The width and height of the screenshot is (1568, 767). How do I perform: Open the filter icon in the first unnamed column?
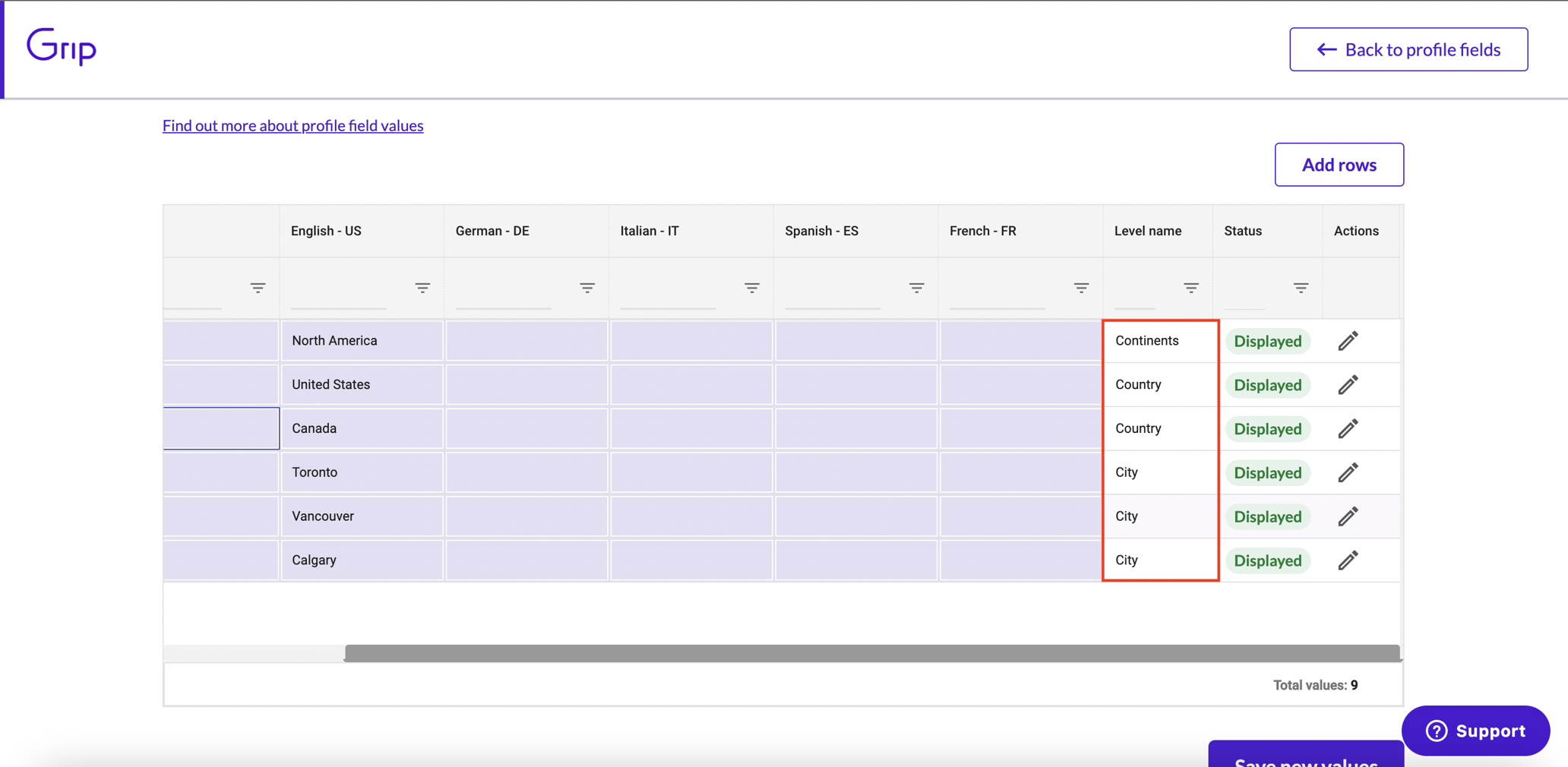(258, 288)
